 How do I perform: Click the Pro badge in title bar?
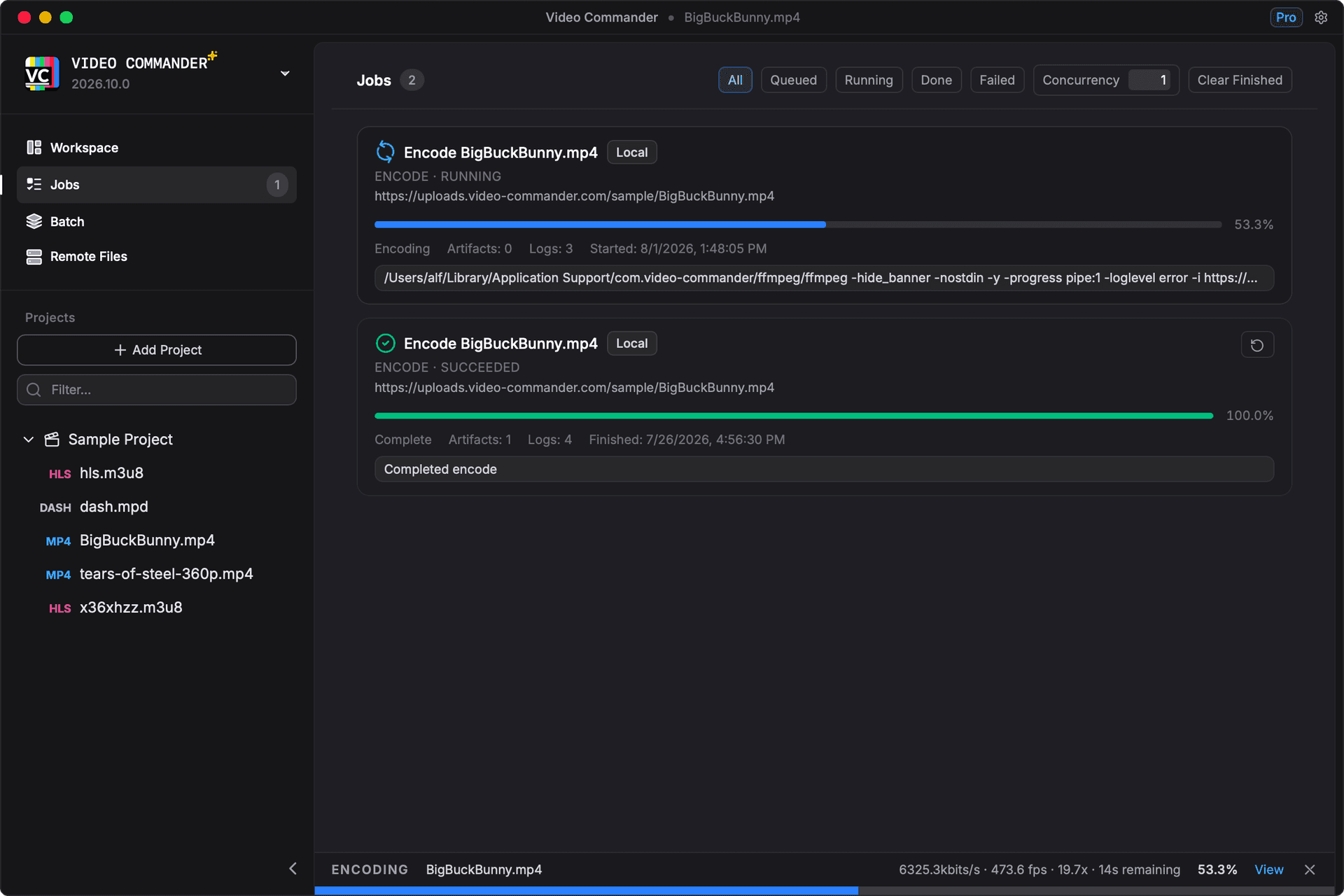[1286, 17]
